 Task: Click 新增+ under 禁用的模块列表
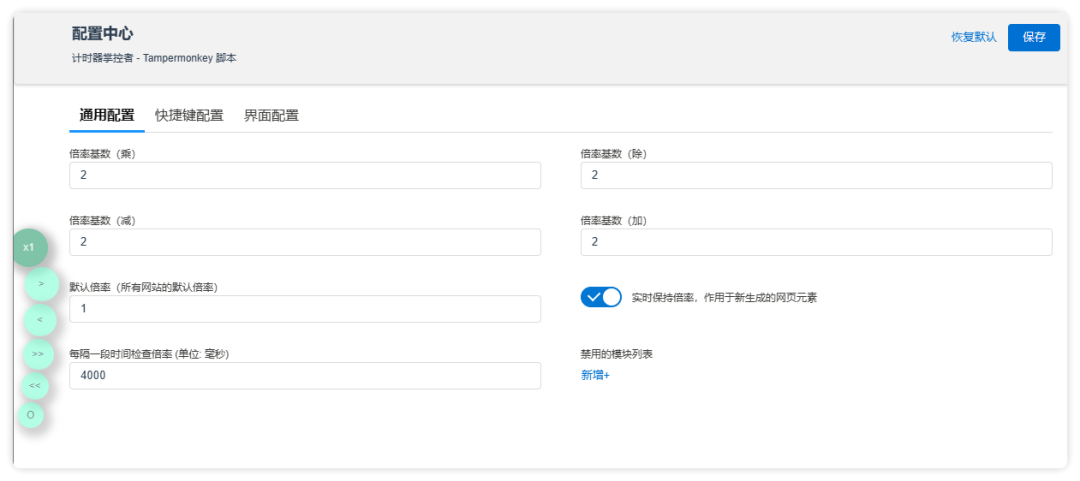pyautogui.click(x=595, y=375)
